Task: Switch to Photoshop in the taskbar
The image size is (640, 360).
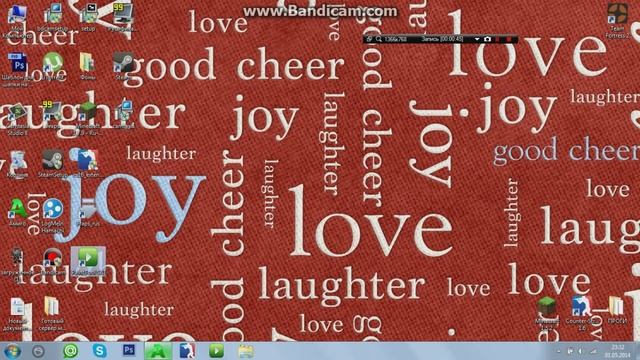Action: 129,351
